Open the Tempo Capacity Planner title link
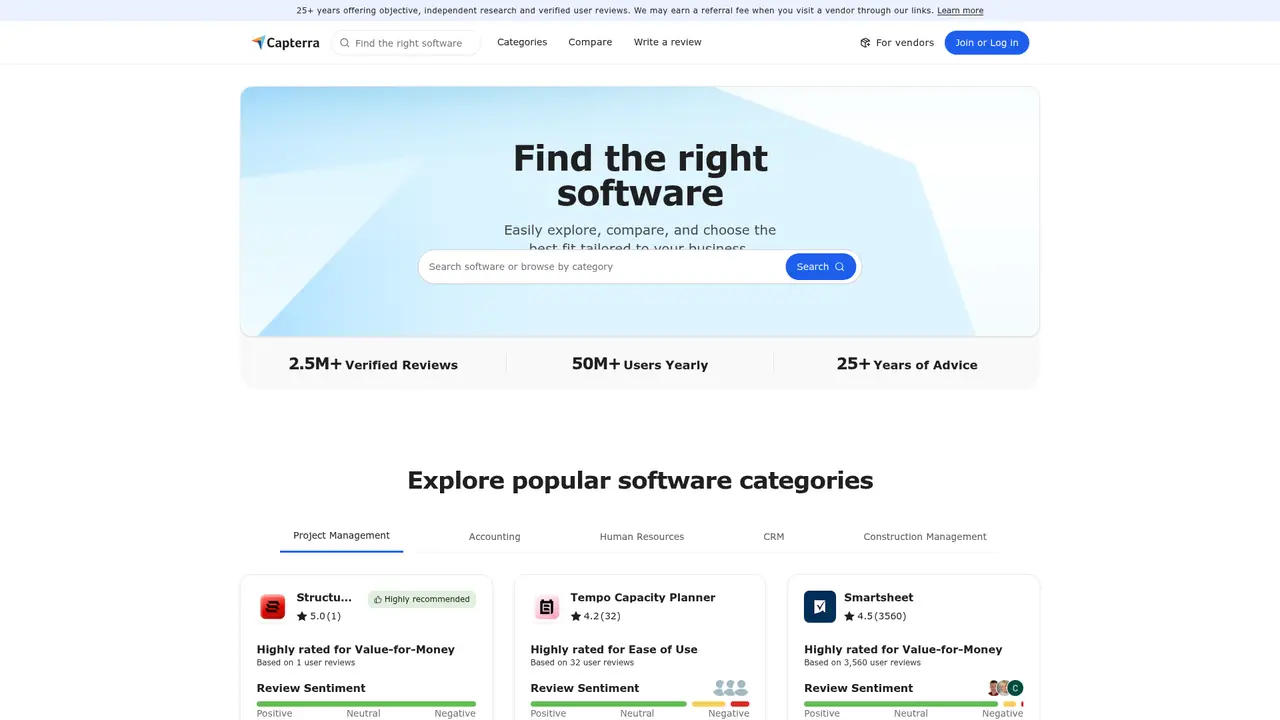Screen dimensions: 1280x720 coord(643,598)
